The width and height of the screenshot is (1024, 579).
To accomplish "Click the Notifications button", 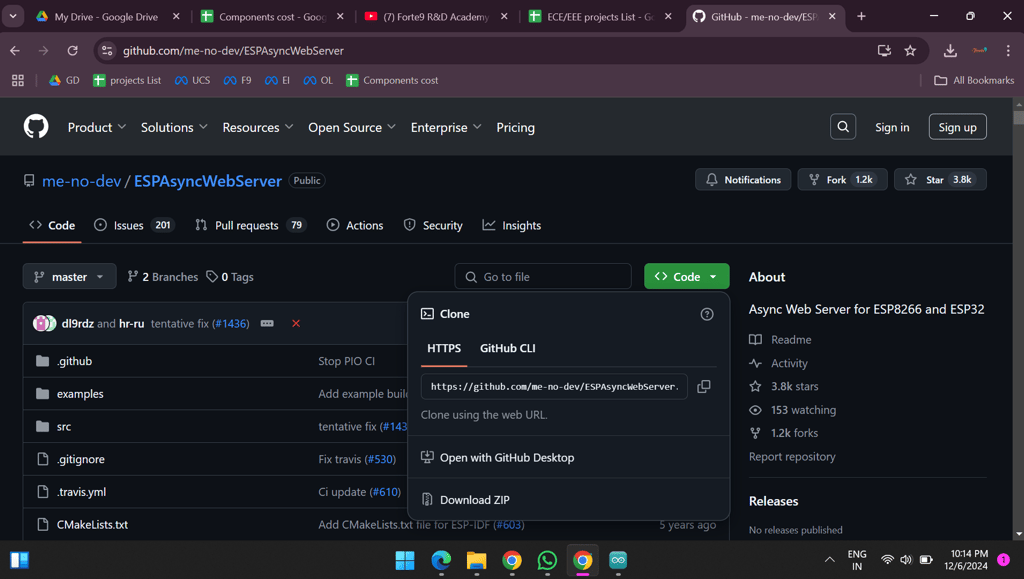I will point(743,180).
